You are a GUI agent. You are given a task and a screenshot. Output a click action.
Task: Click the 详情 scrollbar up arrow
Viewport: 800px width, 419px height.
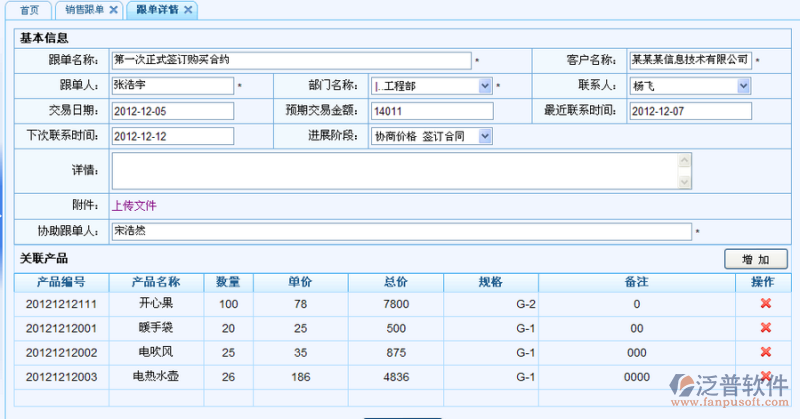coord(685,160)
